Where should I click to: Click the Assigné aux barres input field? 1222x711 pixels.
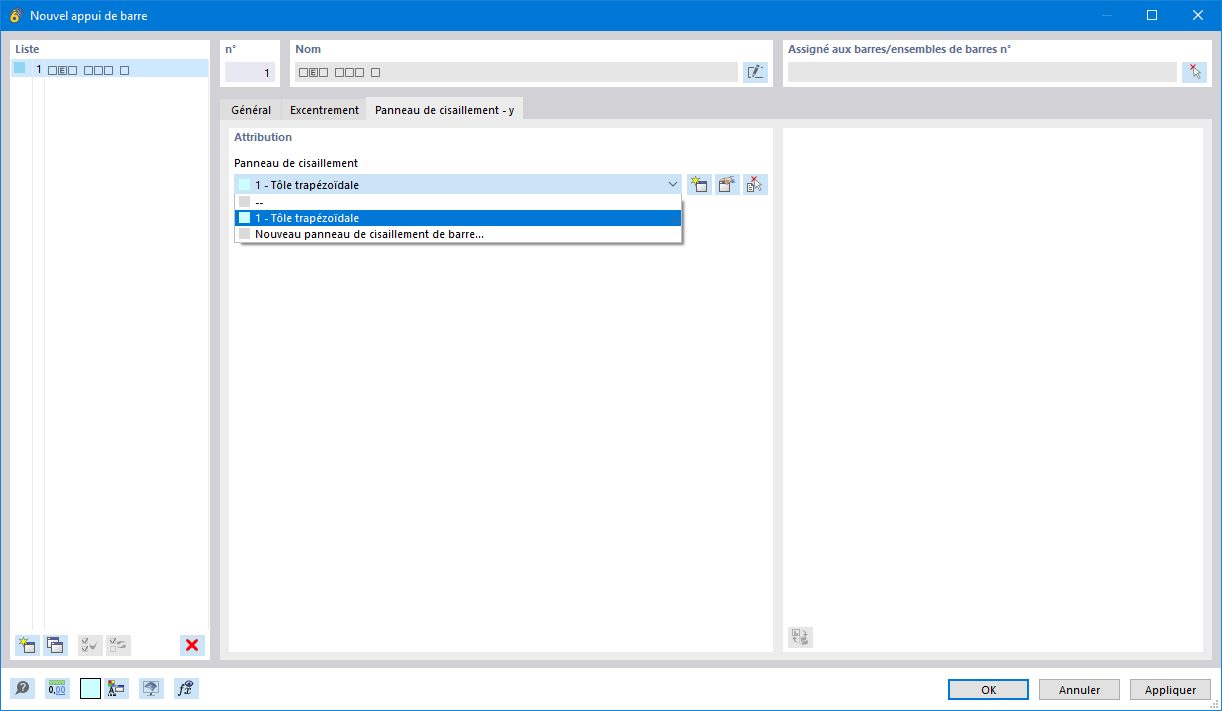click(982, 72)
